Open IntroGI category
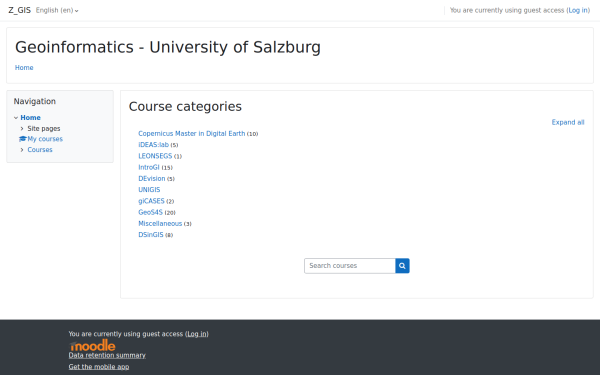 coord(149,167)
